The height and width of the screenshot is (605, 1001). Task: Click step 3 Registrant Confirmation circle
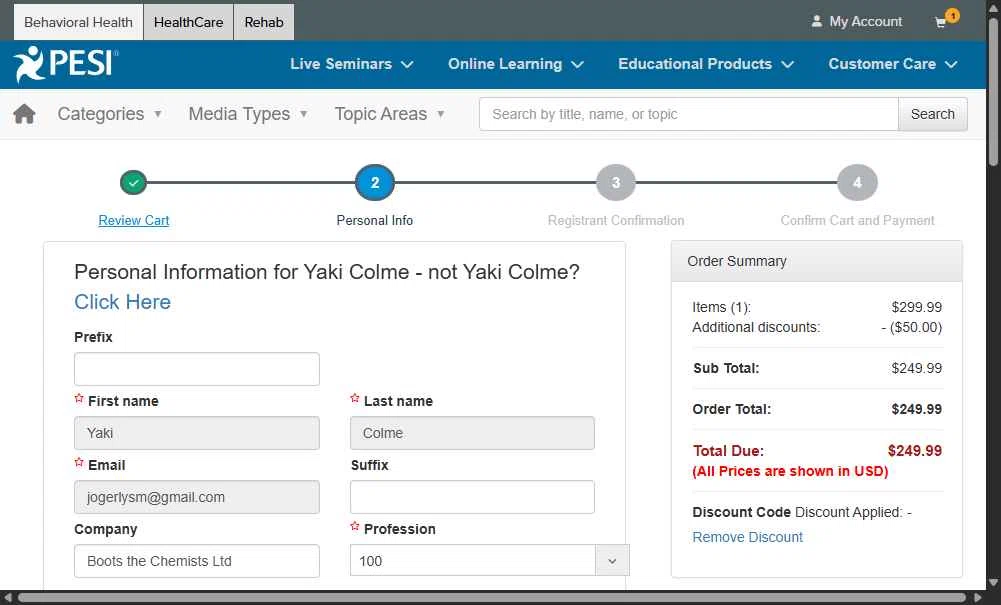pos(615,183)
